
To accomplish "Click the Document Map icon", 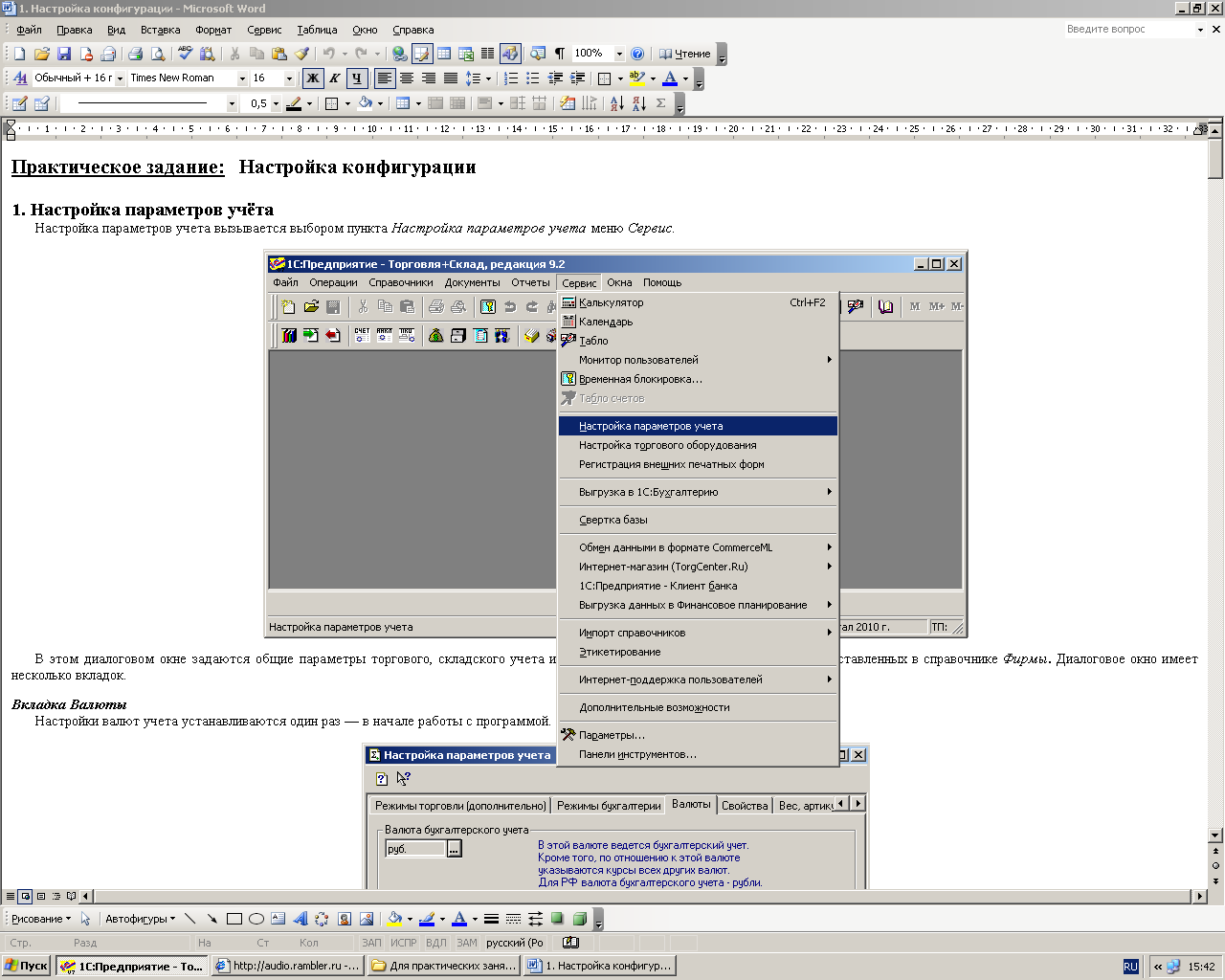I will click(538, 54).
